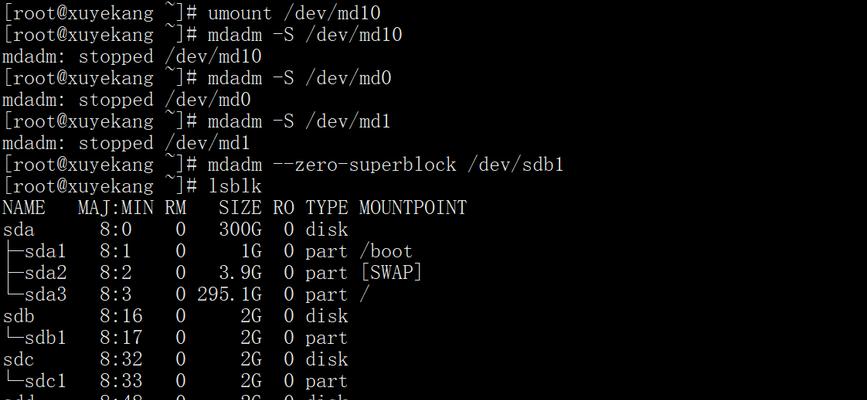Click the umount /dev/md10 command text
Screen dimensions: 867x400
(x=294, y=13)
